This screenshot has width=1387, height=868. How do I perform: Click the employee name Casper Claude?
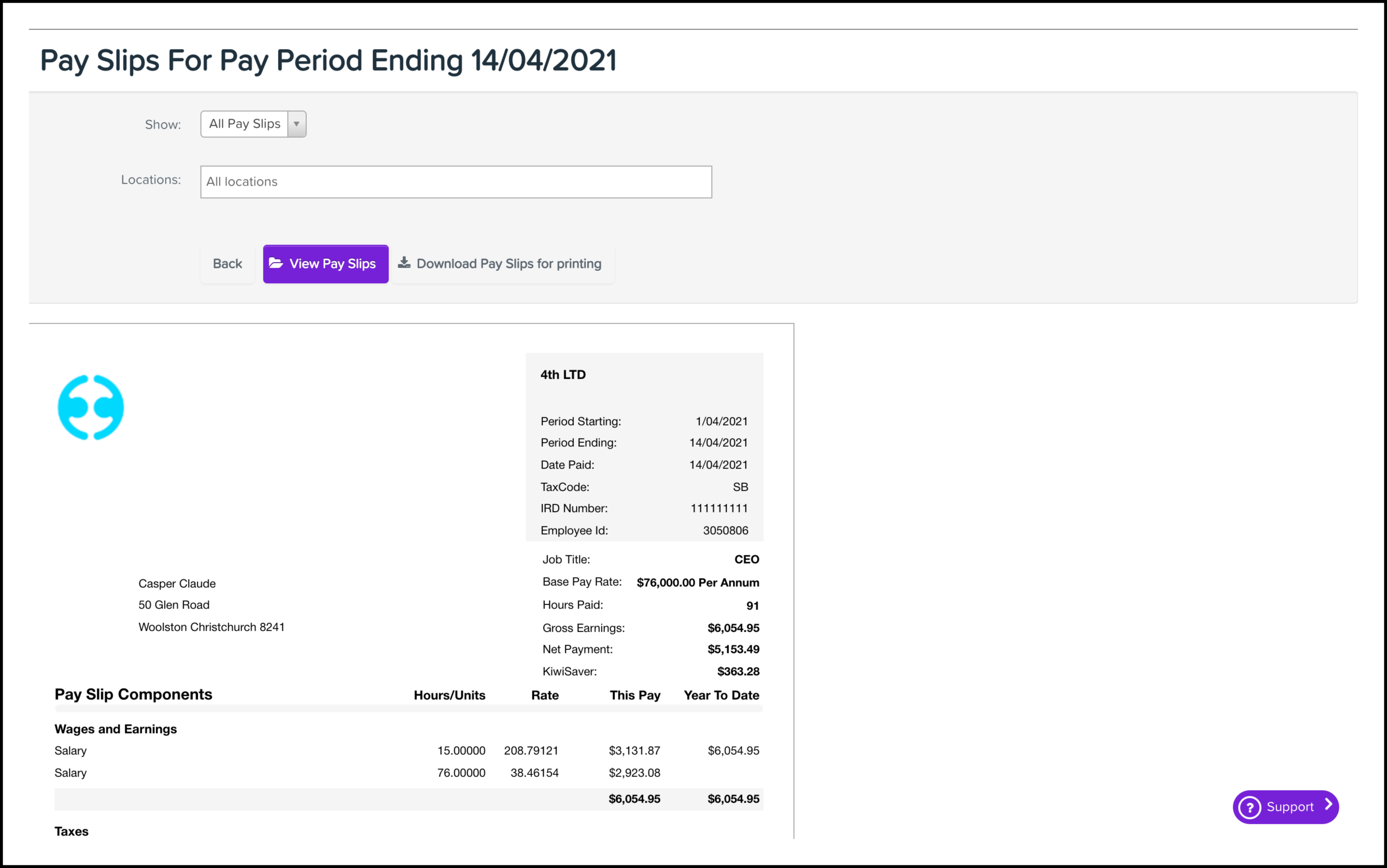pyautogui.click(x=177, y=583)
